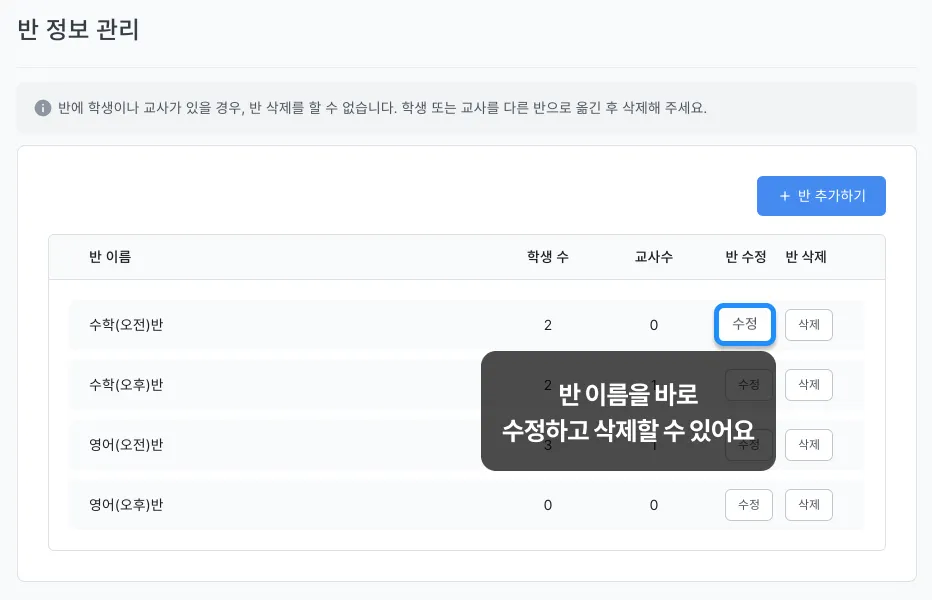
Task: Delete the 수학(오후)반 class
Action: click(808, 385)
